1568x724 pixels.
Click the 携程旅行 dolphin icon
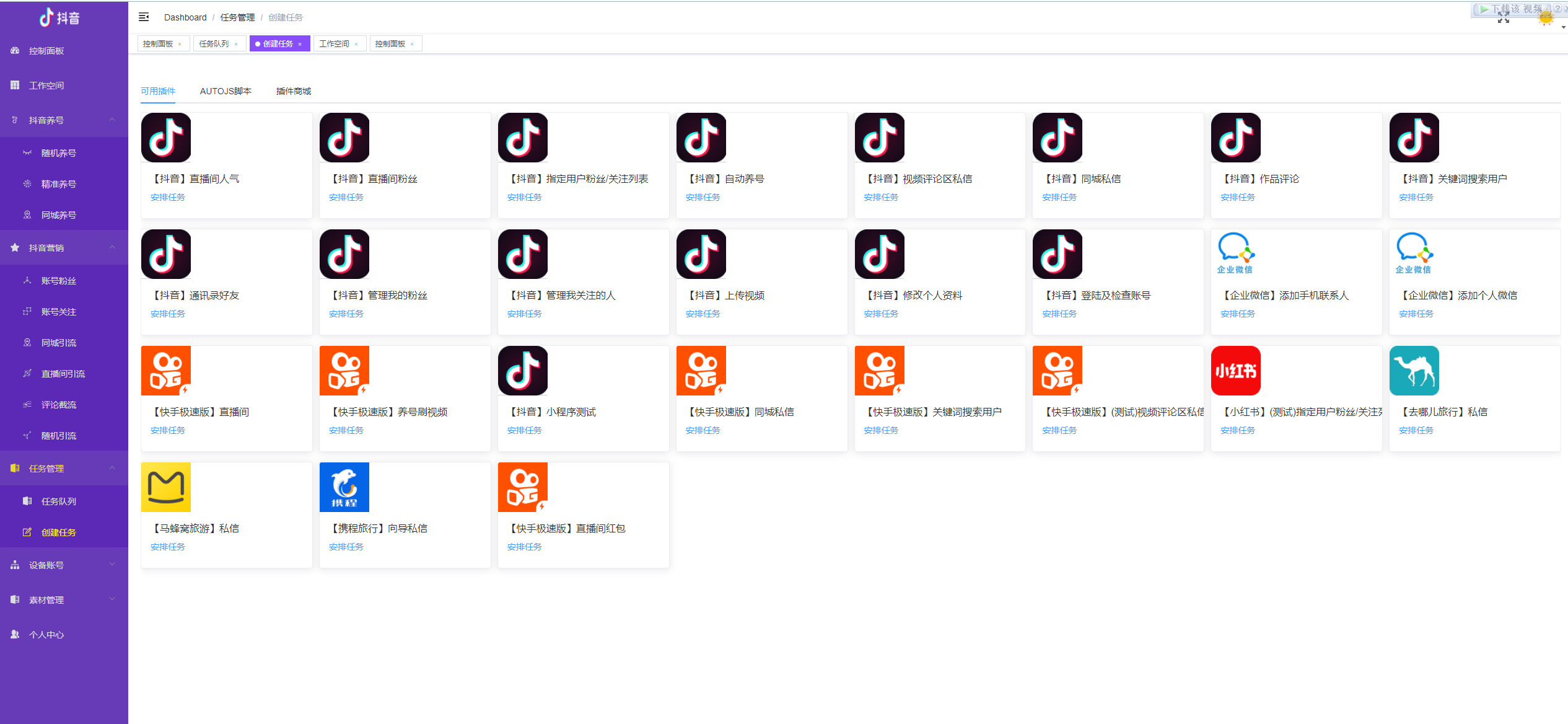point(344,487)
